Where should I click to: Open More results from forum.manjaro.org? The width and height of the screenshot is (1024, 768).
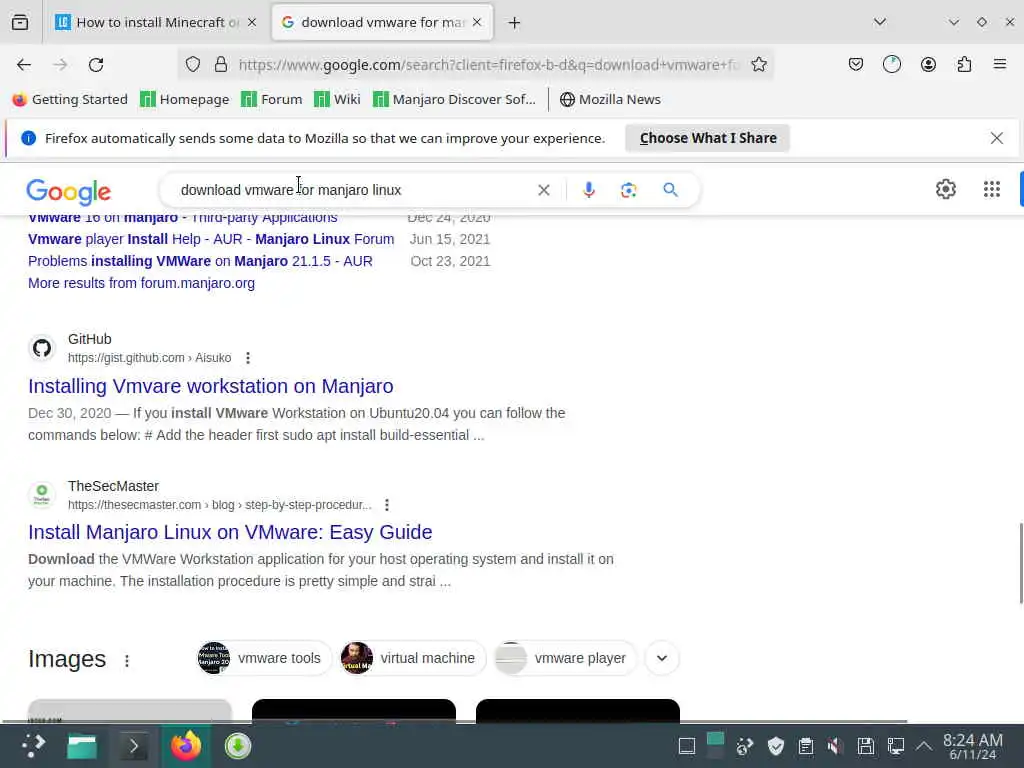click(x=141, y=283)
